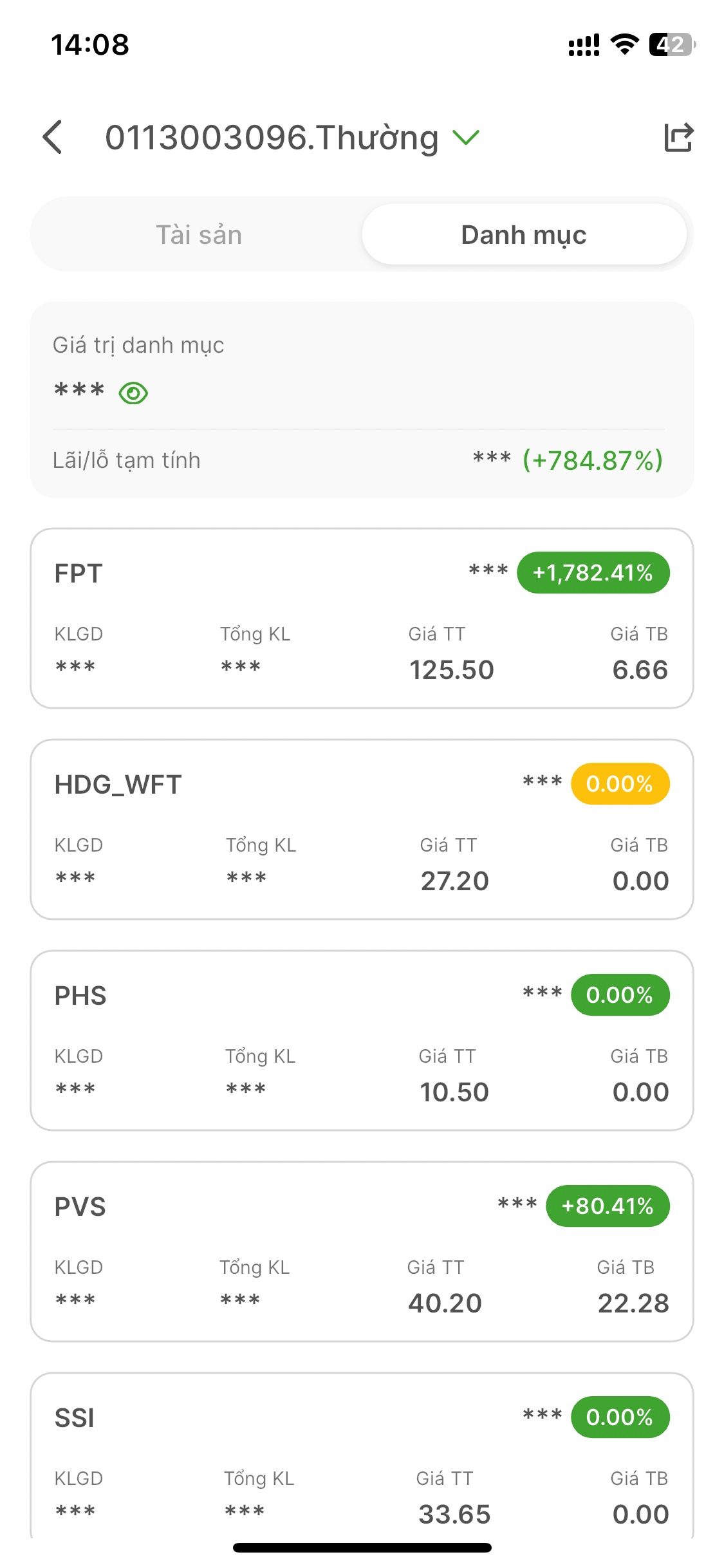Tap the green 0.00% badge on SSI
This screenshot has width=724, height=1568.
620,1417
